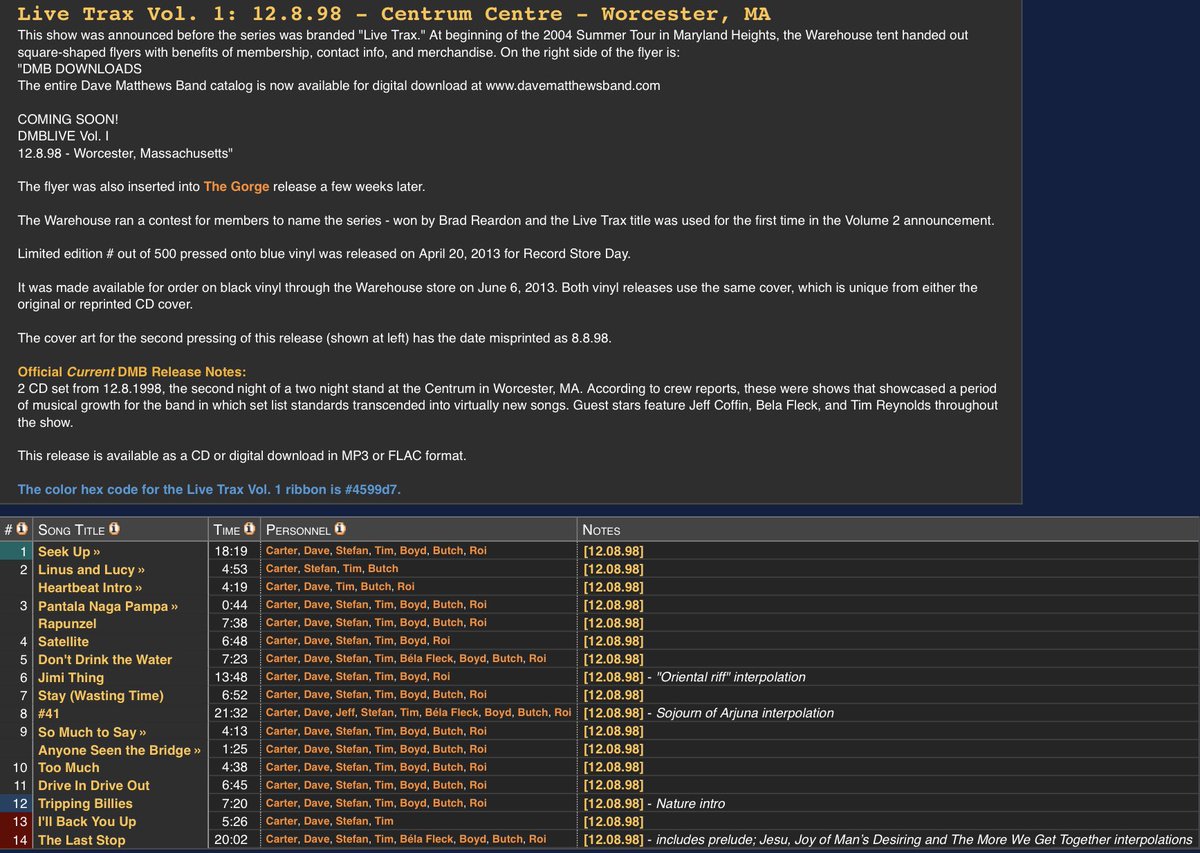Image resolution: width=1200 pixels, height=853 pixels.
Task: Click [12.08.98] date in #41 row
Action: pyautogui.click(x=613, y=713)
